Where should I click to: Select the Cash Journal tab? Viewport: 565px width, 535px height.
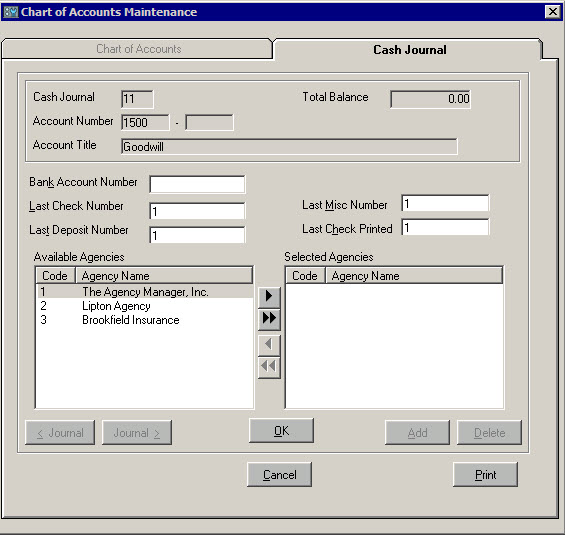[408, 50]
